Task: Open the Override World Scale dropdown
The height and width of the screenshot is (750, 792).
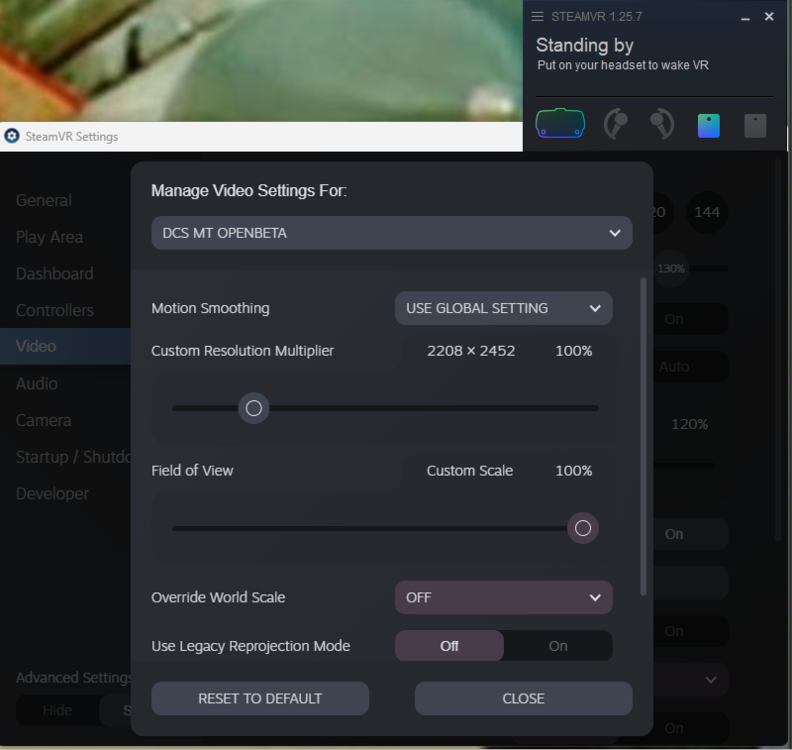Action: tap(504, 597)
